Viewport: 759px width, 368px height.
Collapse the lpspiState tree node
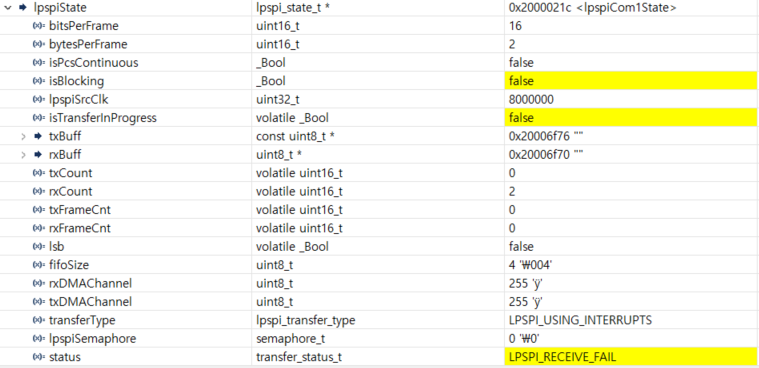7,8
